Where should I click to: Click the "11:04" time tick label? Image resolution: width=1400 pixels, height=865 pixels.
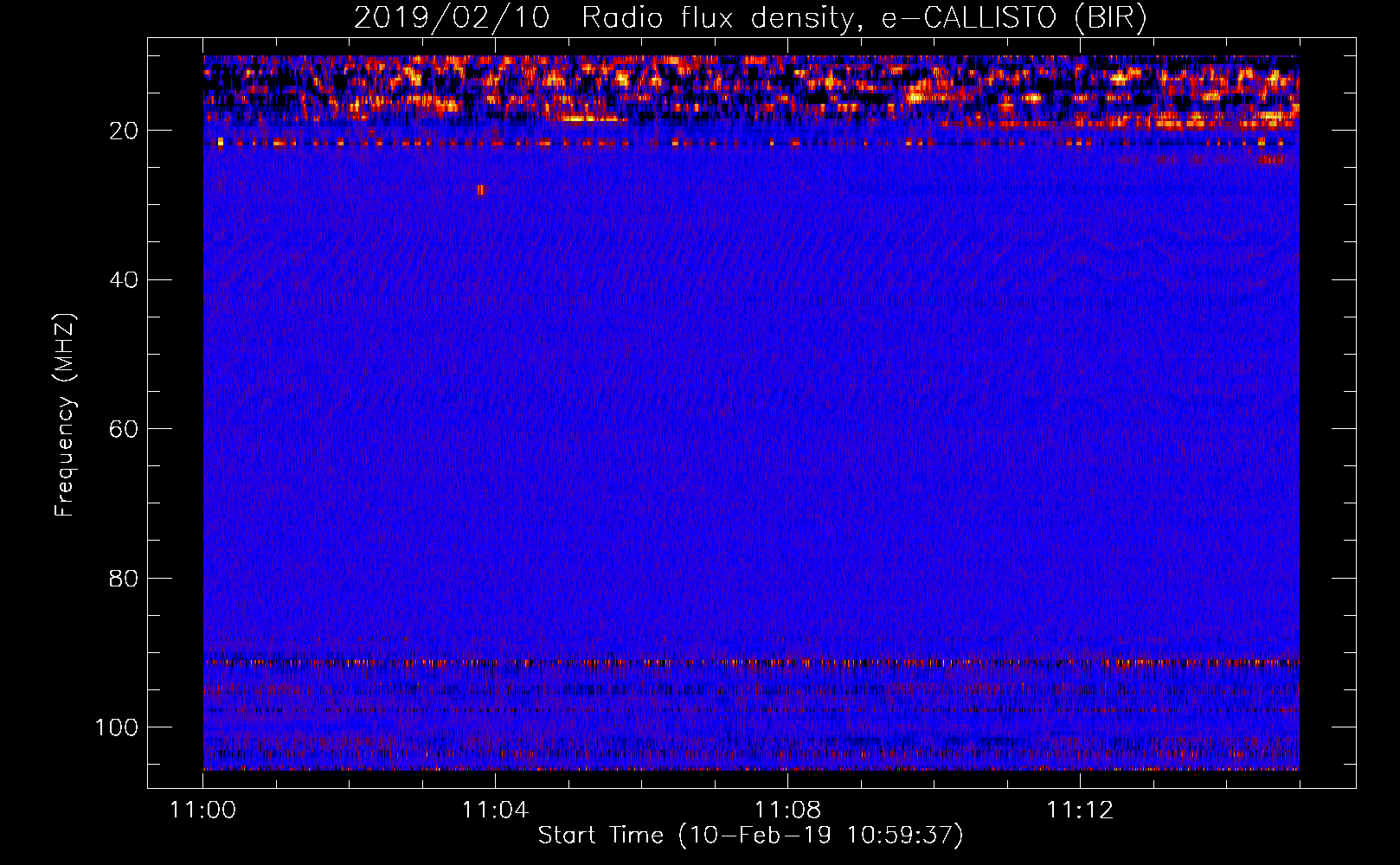point(495,810)
